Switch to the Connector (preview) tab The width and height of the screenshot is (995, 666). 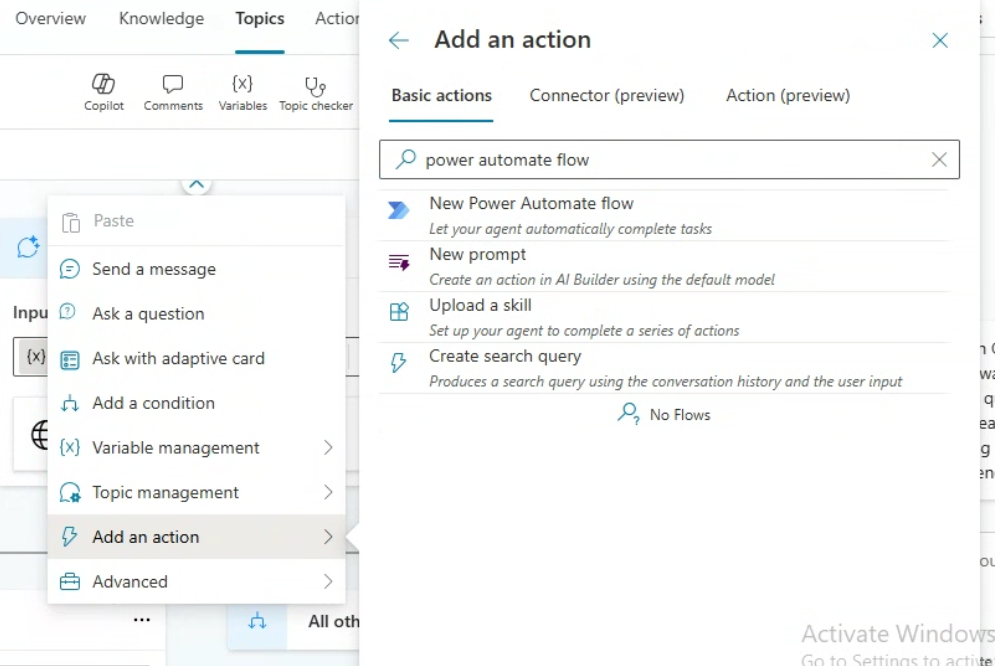[607, 96]
